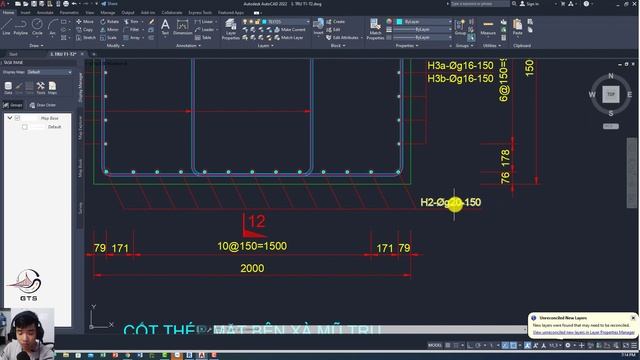Select the Dimension tool

(x=182, y=27)
